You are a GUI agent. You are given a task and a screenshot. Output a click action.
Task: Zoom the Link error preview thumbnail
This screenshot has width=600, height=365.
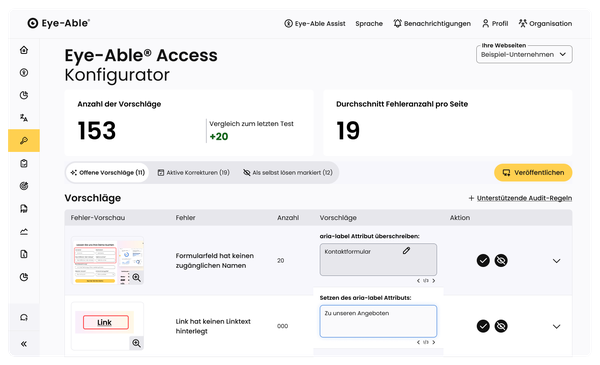click(x=136, y=343)
